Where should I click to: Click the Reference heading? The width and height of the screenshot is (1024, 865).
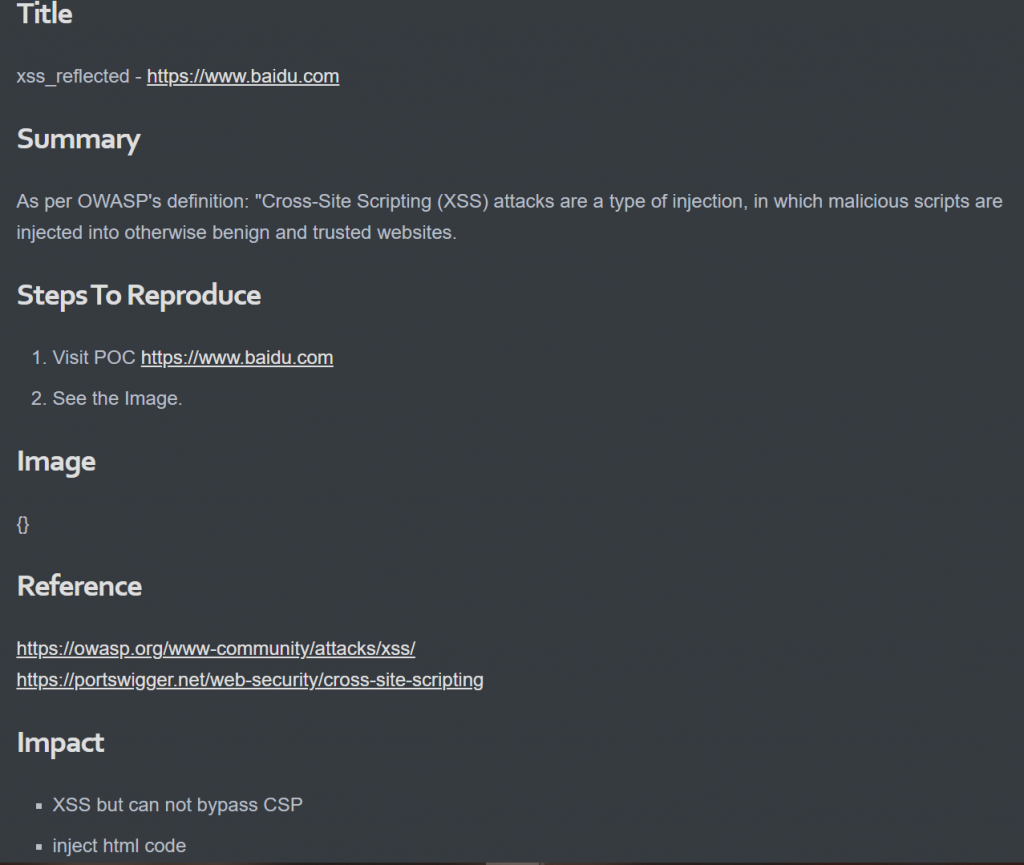pyautogui.click(x=79, y=585)
